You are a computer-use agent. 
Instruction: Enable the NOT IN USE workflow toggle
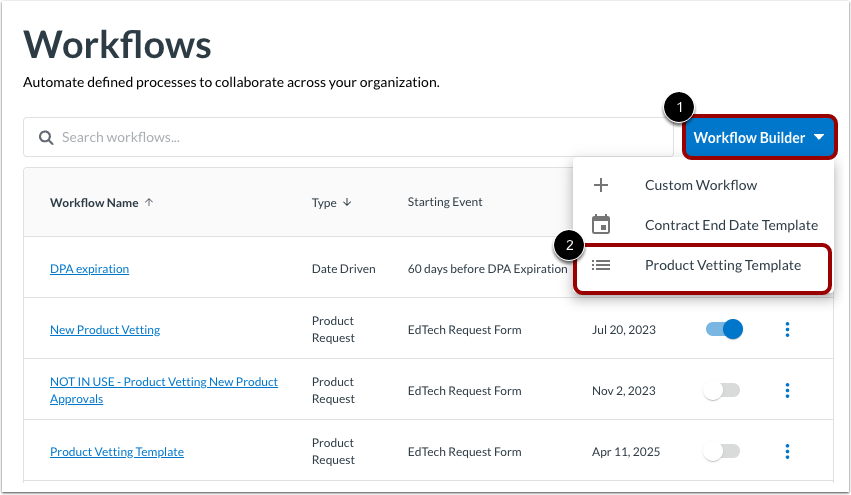pos(722,390)
